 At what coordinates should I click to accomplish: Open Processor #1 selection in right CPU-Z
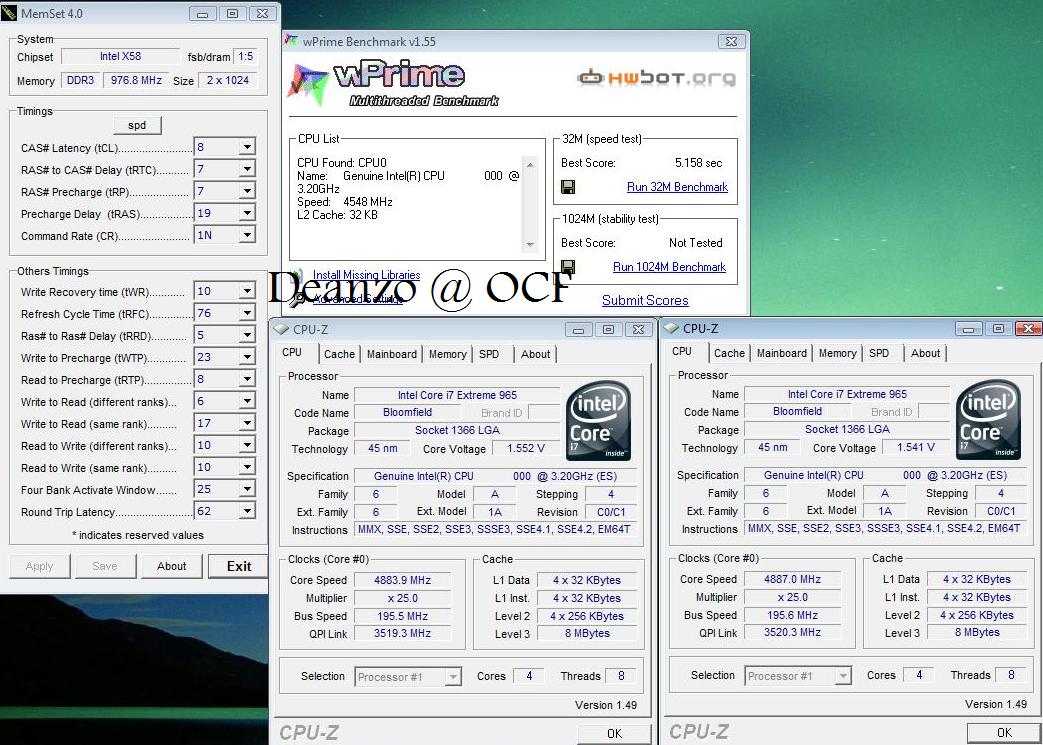pyautogui.click(x=798, y=676)
